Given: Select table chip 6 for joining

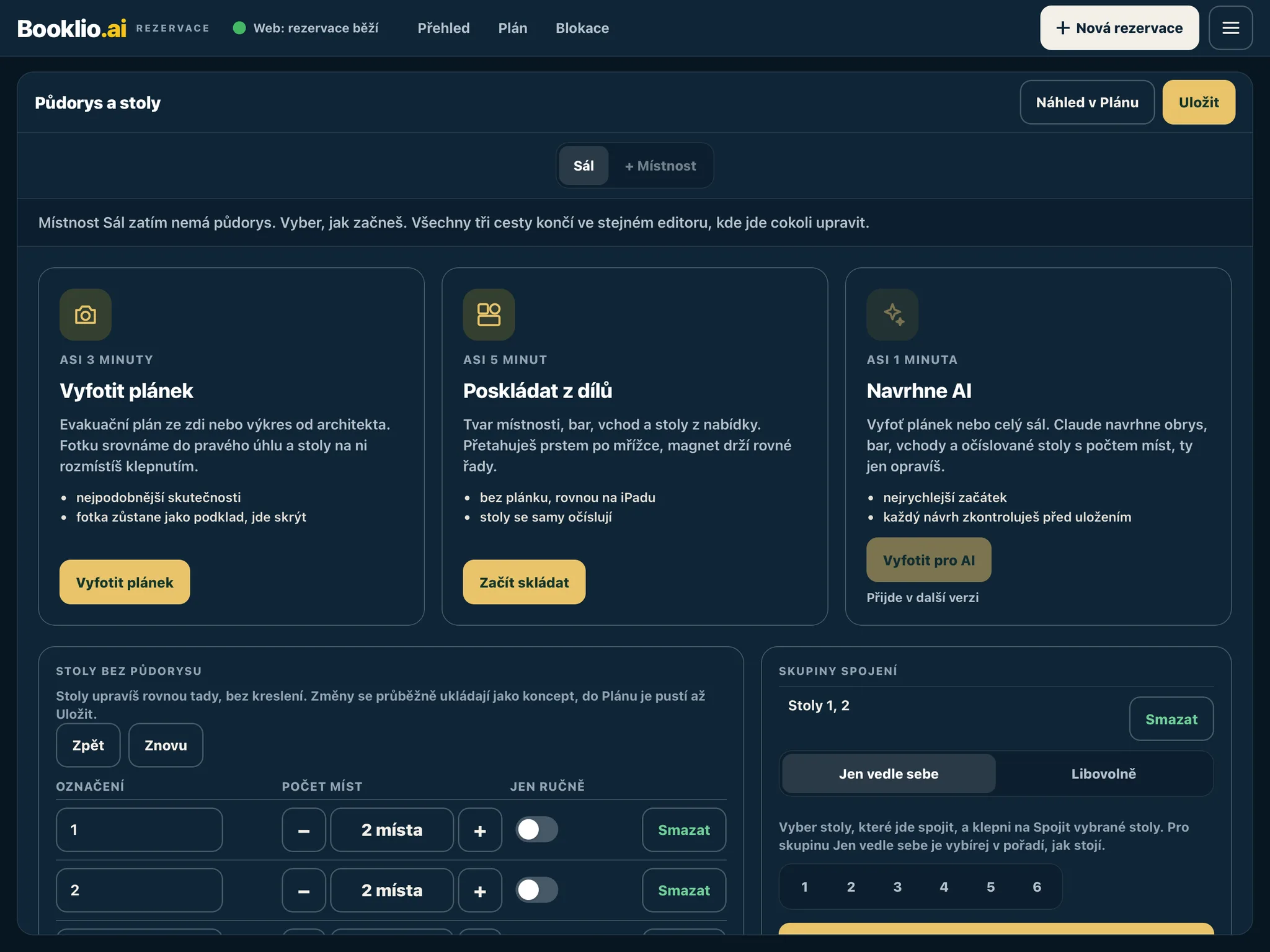Looking at the screenshot, I should (x=1037, y=887).
